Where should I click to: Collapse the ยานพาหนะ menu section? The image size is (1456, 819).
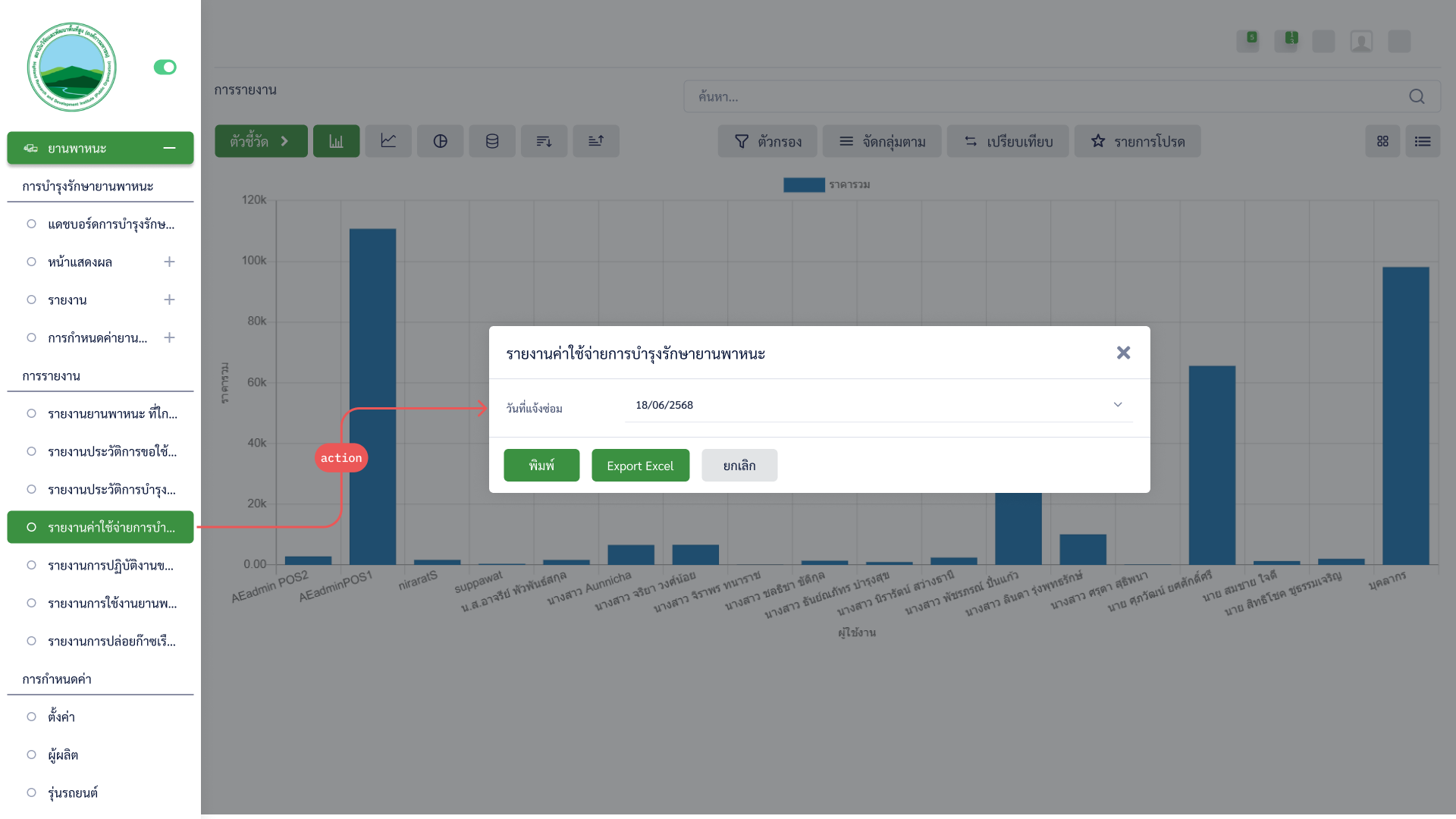(x=169, y=148)
